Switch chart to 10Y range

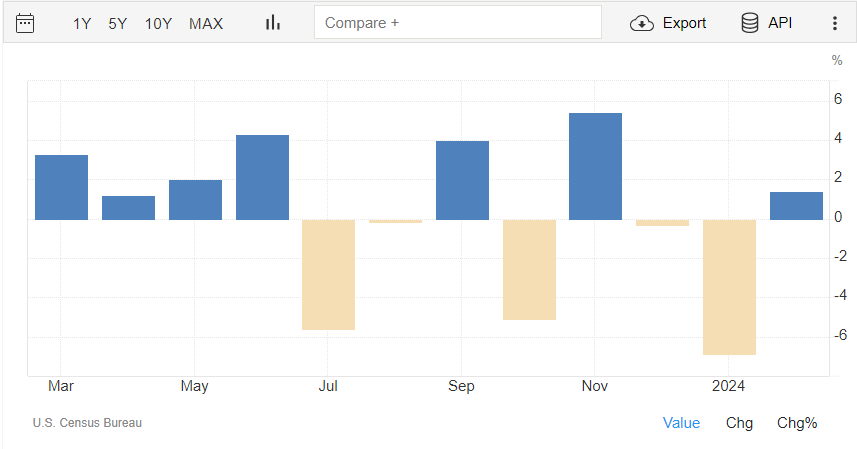point(158,23)
